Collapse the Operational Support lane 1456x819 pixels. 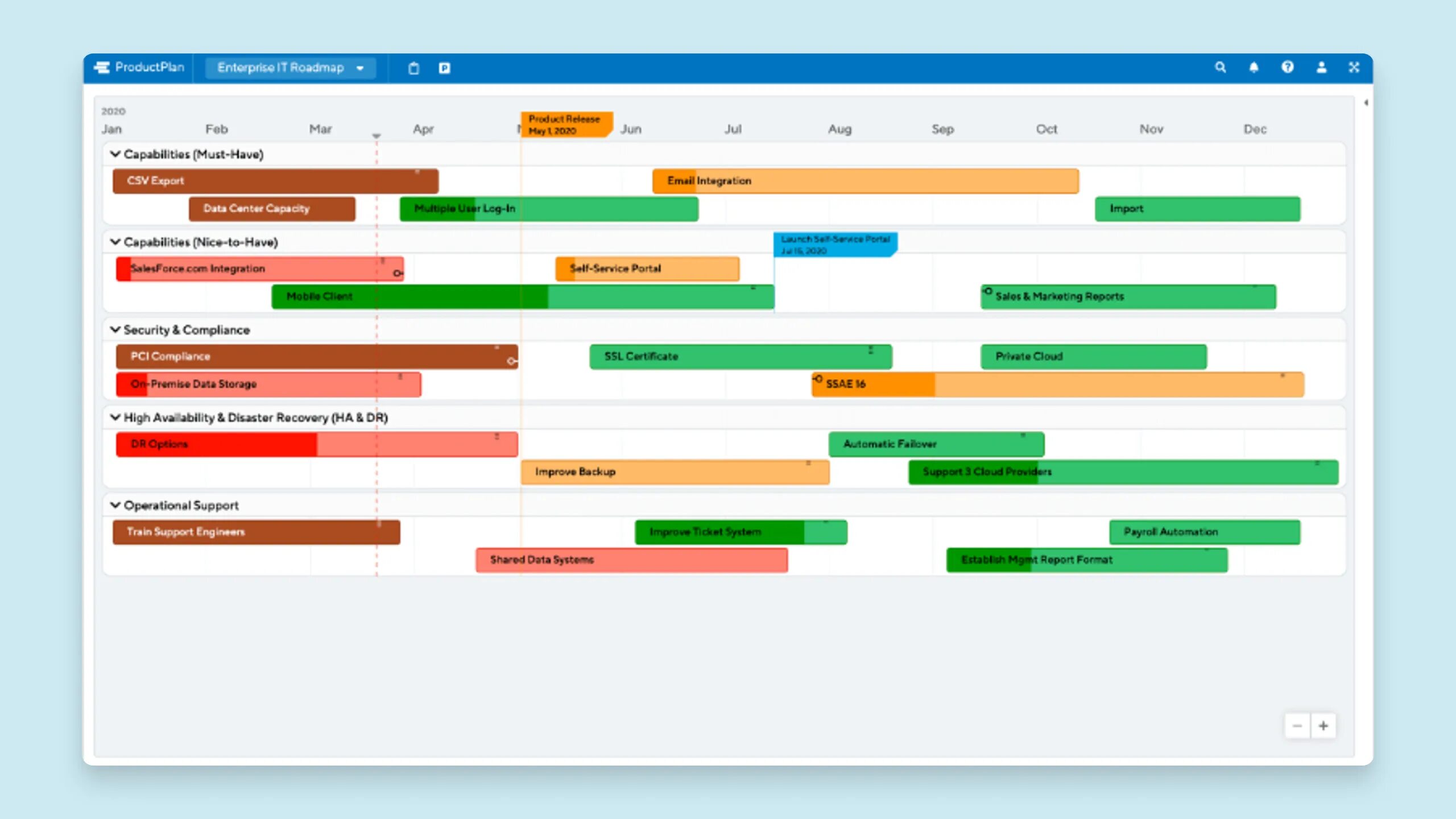pos(115,505)
